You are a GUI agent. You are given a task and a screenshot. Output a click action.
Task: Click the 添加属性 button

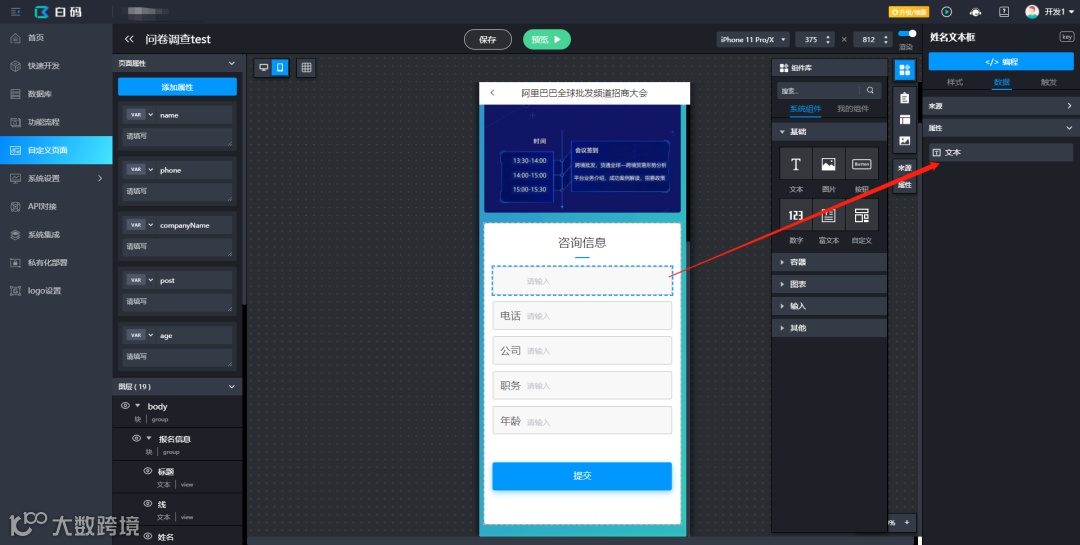177,87
